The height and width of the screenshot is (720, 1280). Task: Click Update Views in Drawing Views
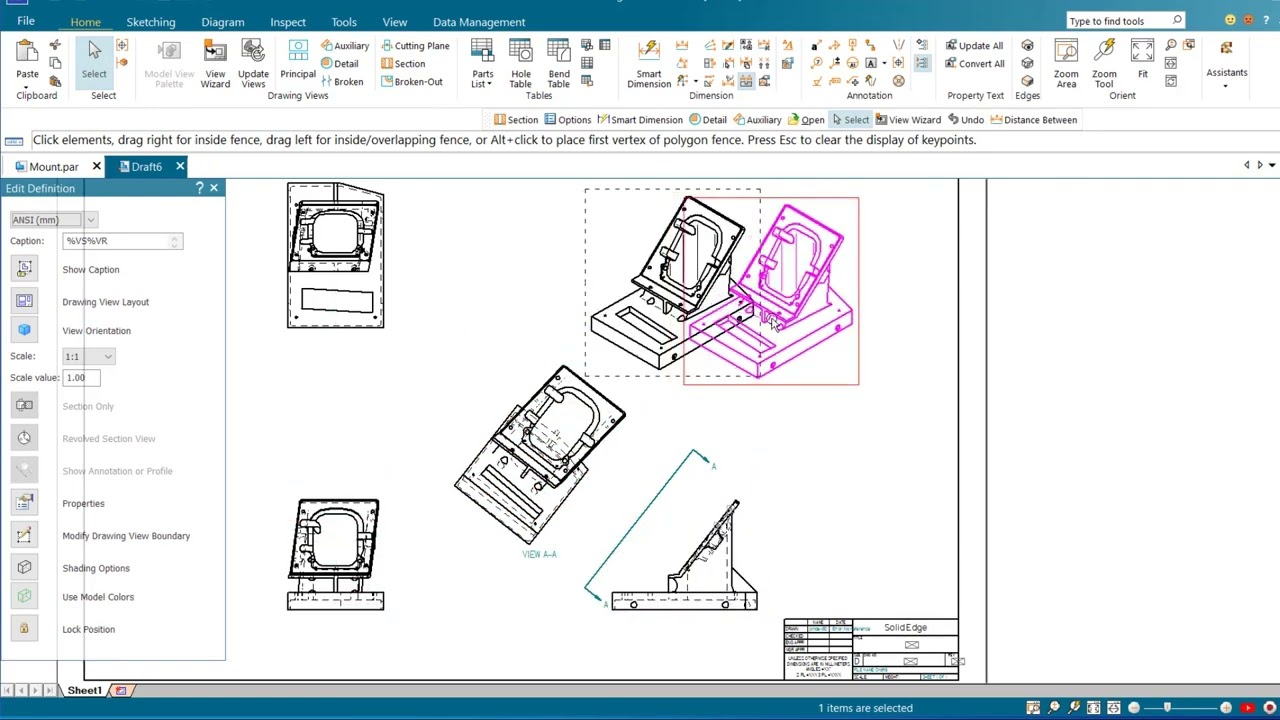[253, 64]
